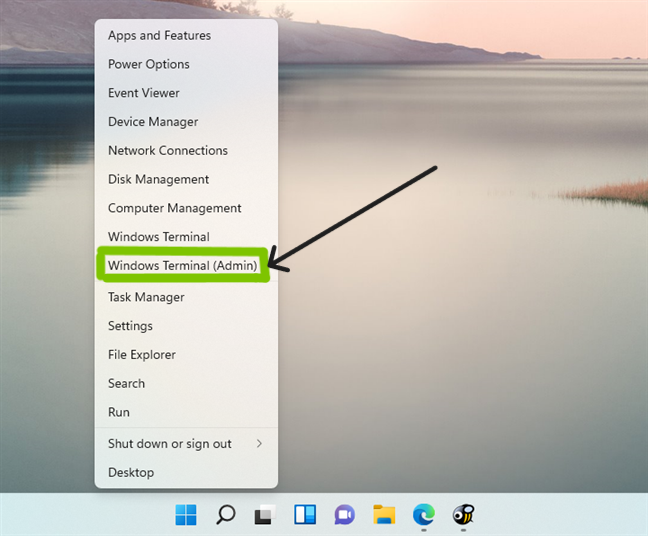
Task: Select Network Connections
Action: click(186, 150)
